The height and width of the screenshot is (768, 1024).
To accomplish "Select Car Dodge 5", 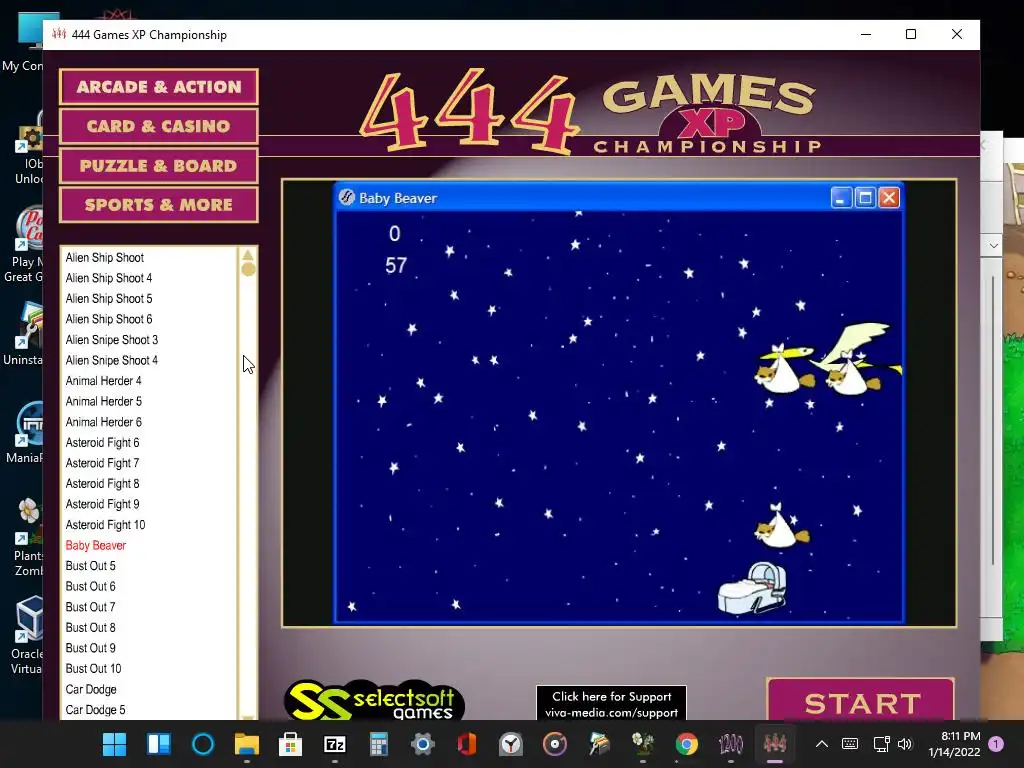I will point(95,710).
